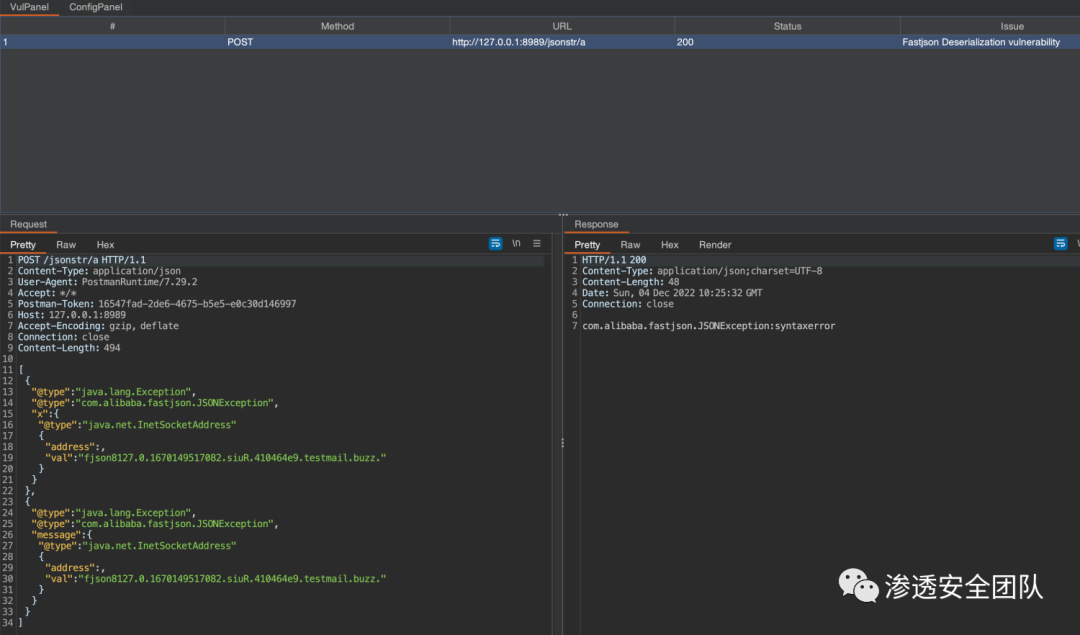This screenshot has height=635, width=1080.
Task: Click "x":{ key on request line 15
Action: tap(45, 413)
